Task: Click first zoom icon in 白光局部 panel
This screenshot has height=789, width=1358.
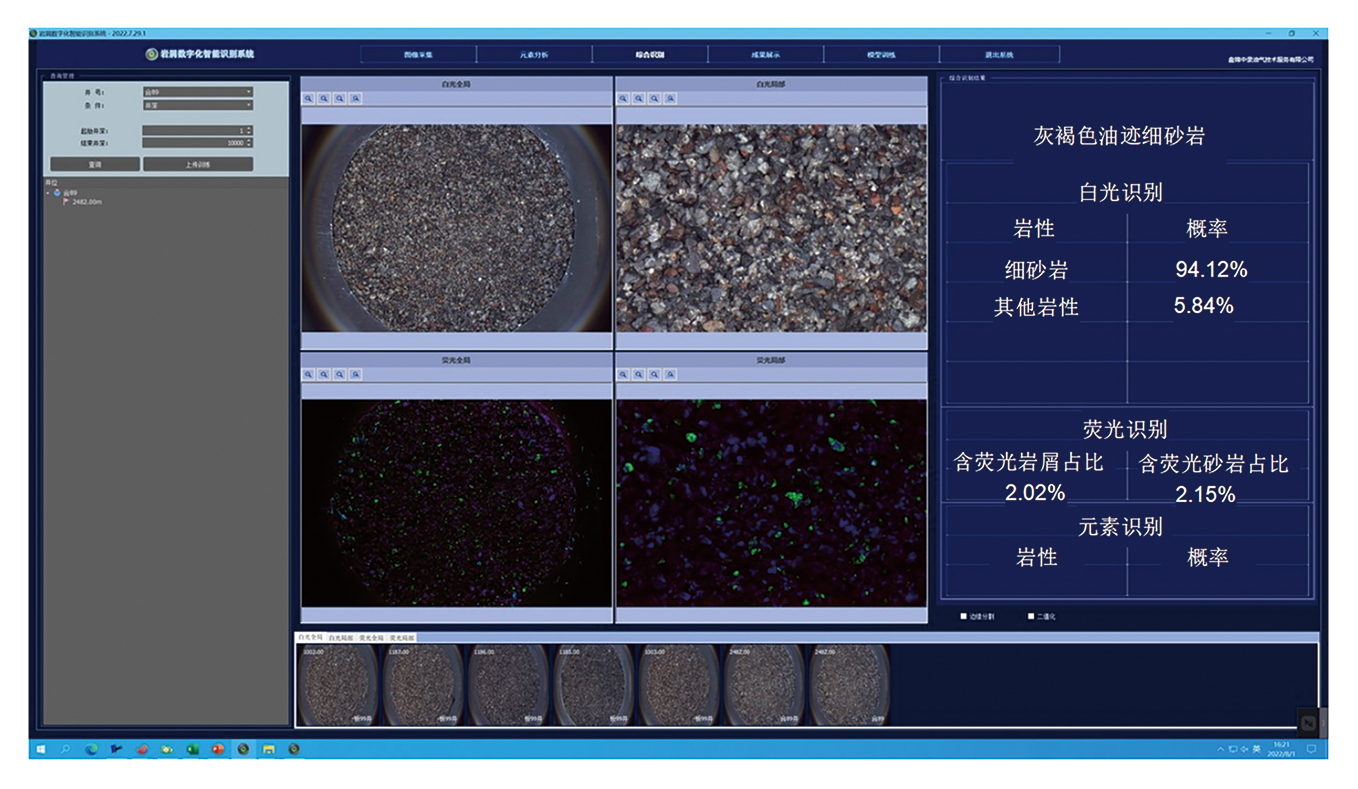Action: 623,99
